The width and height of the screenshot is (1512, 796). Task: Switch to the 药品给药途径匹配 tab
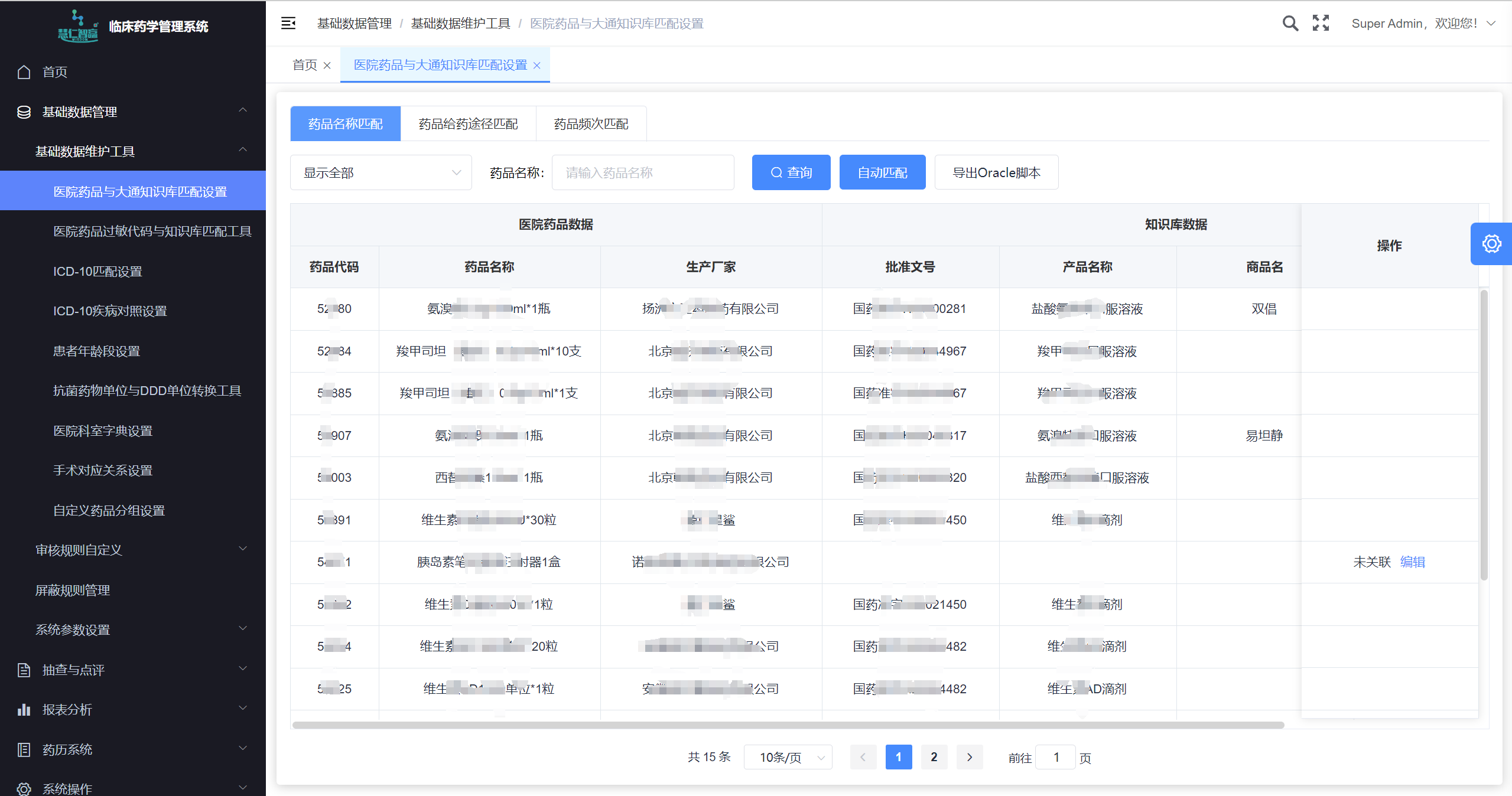(x=469, y=124)
